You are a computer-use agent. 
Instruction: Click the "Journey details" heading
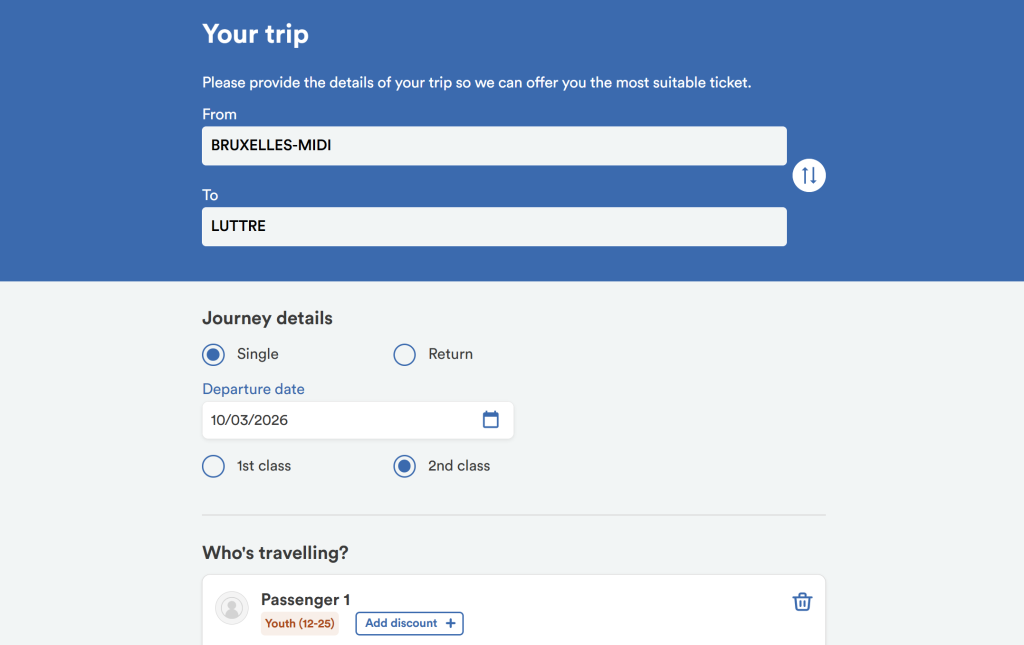(x=267, y=318)
